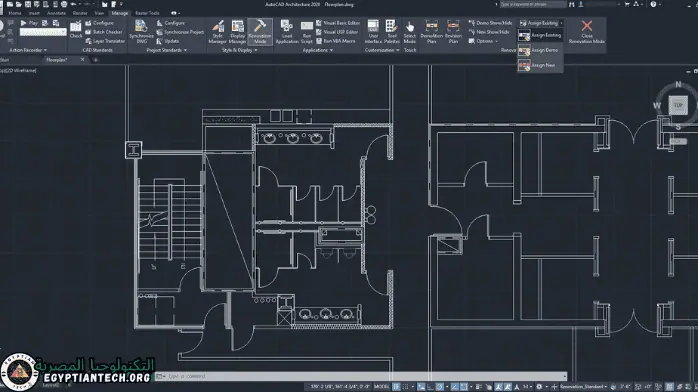Switch to the Render ribbon tab
The height and width of the screenshot is (392, 698).
(x=80, y=13)
